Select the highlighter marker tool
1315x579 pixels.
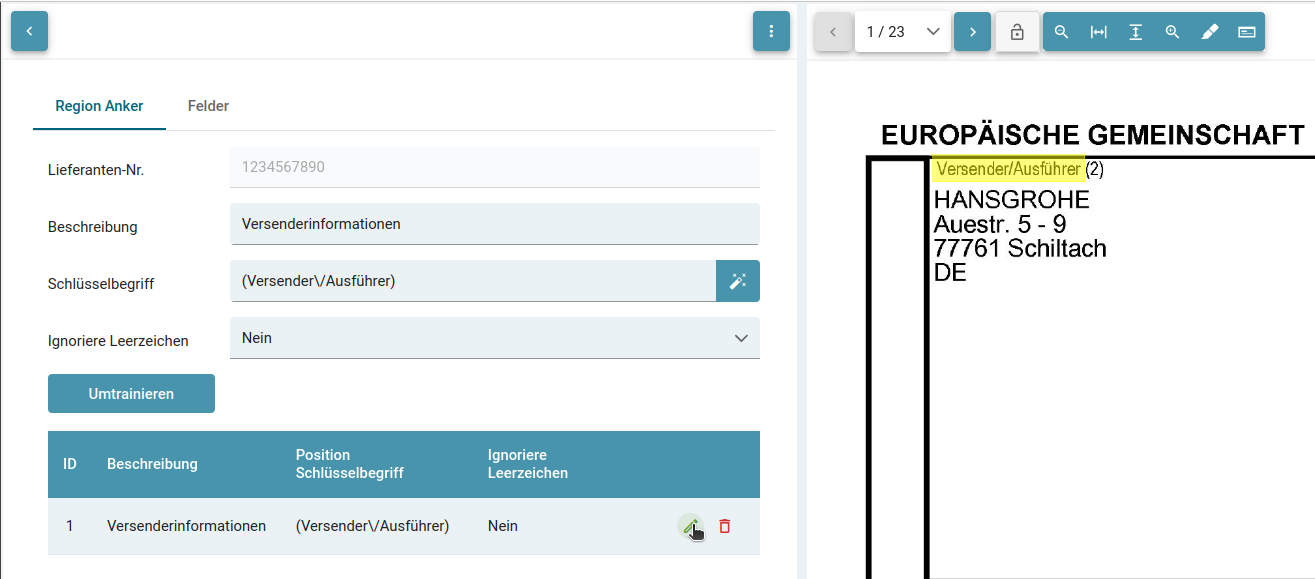coord(1210,32)
